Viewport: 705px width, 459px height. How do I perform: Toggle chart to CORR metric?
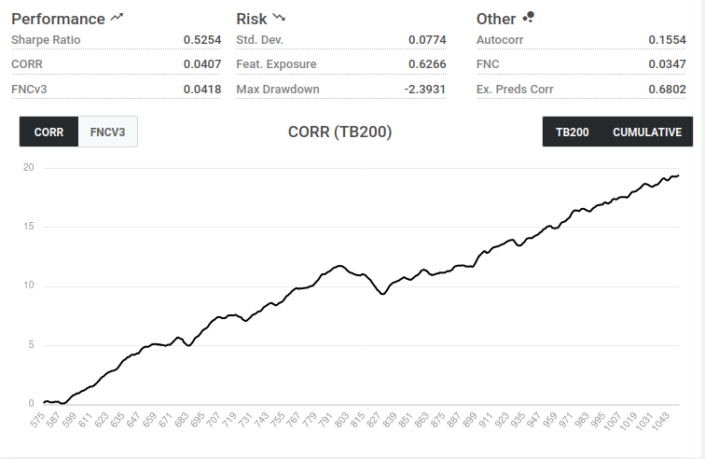(49, 132)
